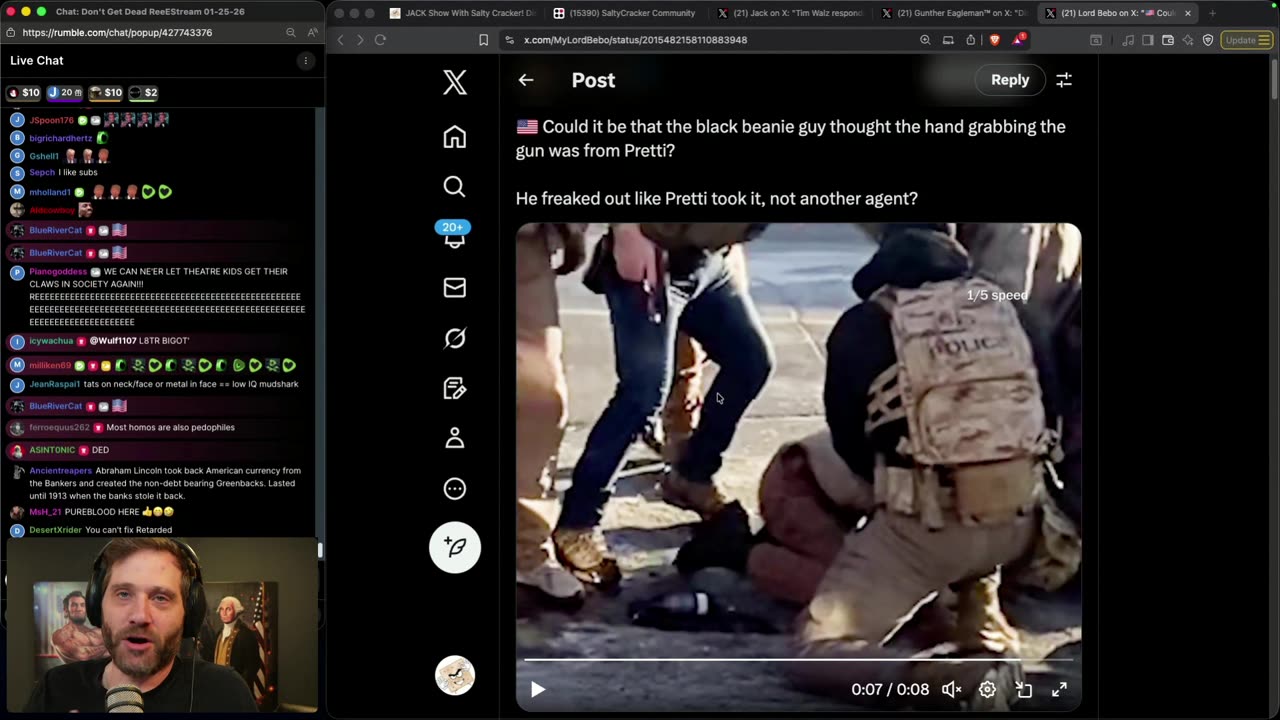This screenshot has height=720, width=1280.
Task: Open the Brave wallet icon in the toolbar
Action: [x=1167, y=40]
